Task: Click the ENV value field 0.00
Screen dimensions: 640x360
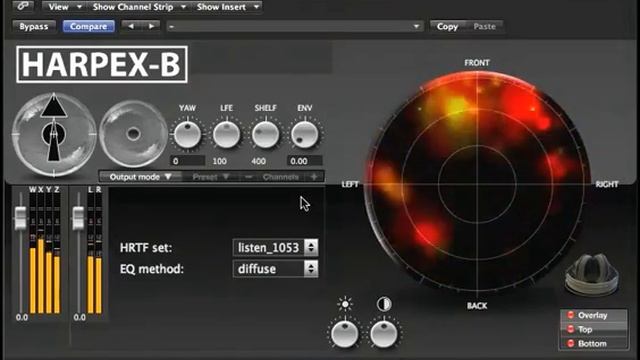Action: coord(304,161)
